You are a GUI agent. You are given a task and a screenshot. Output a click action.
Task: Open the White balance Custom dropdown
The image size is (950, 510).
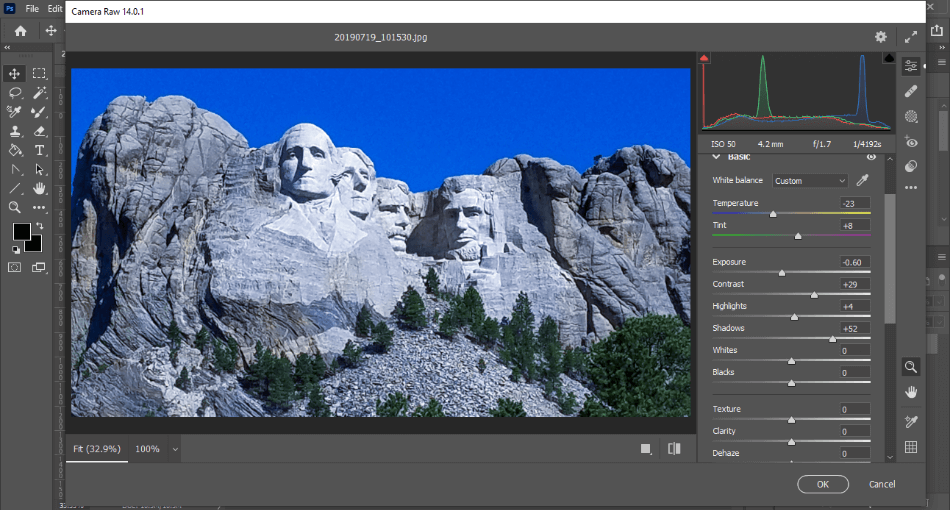[809, 180]
